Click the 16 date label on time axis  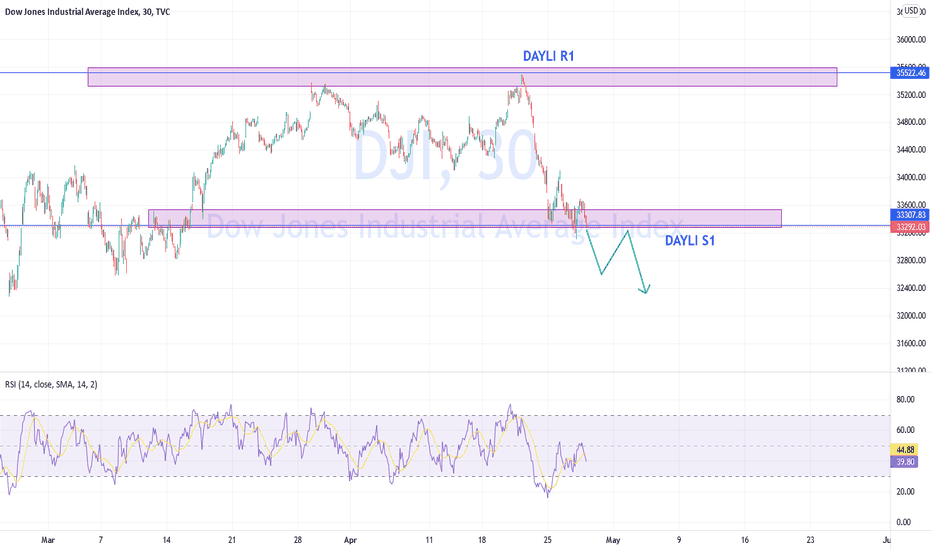click(x=745, y=540)
